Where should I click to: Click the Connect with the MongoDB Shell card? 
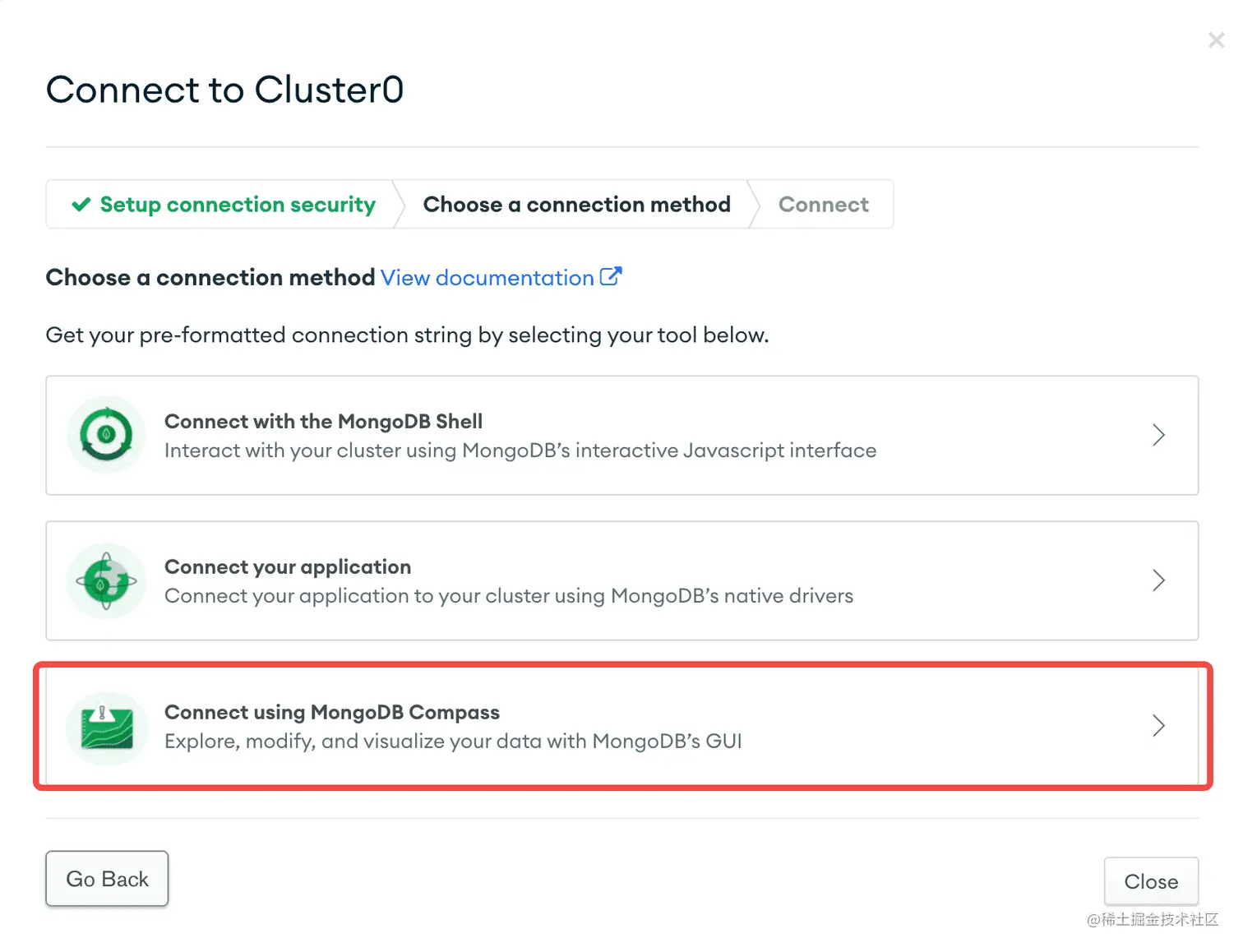(621, 436)
